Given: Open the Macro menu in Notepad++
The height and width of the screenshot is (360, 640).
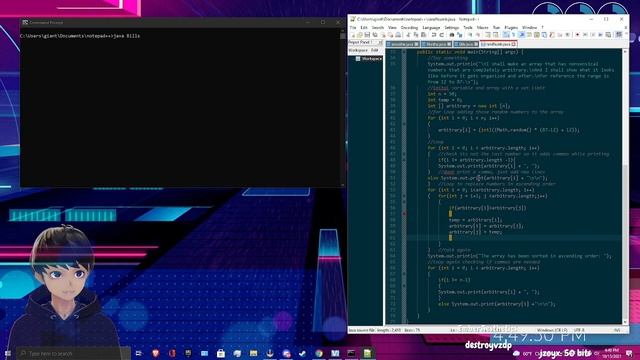Looking at the screenshot, I should tap(482, 27).
